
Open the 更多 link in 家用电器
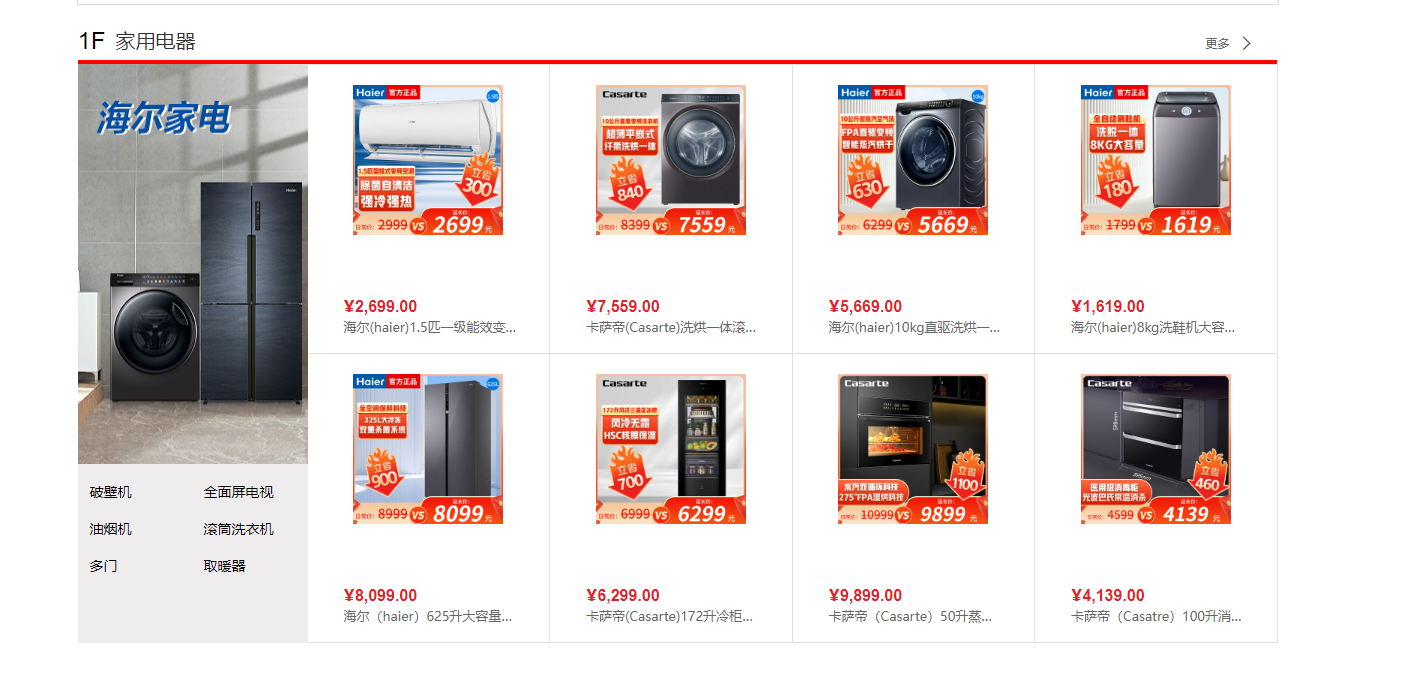[1217, 43]
